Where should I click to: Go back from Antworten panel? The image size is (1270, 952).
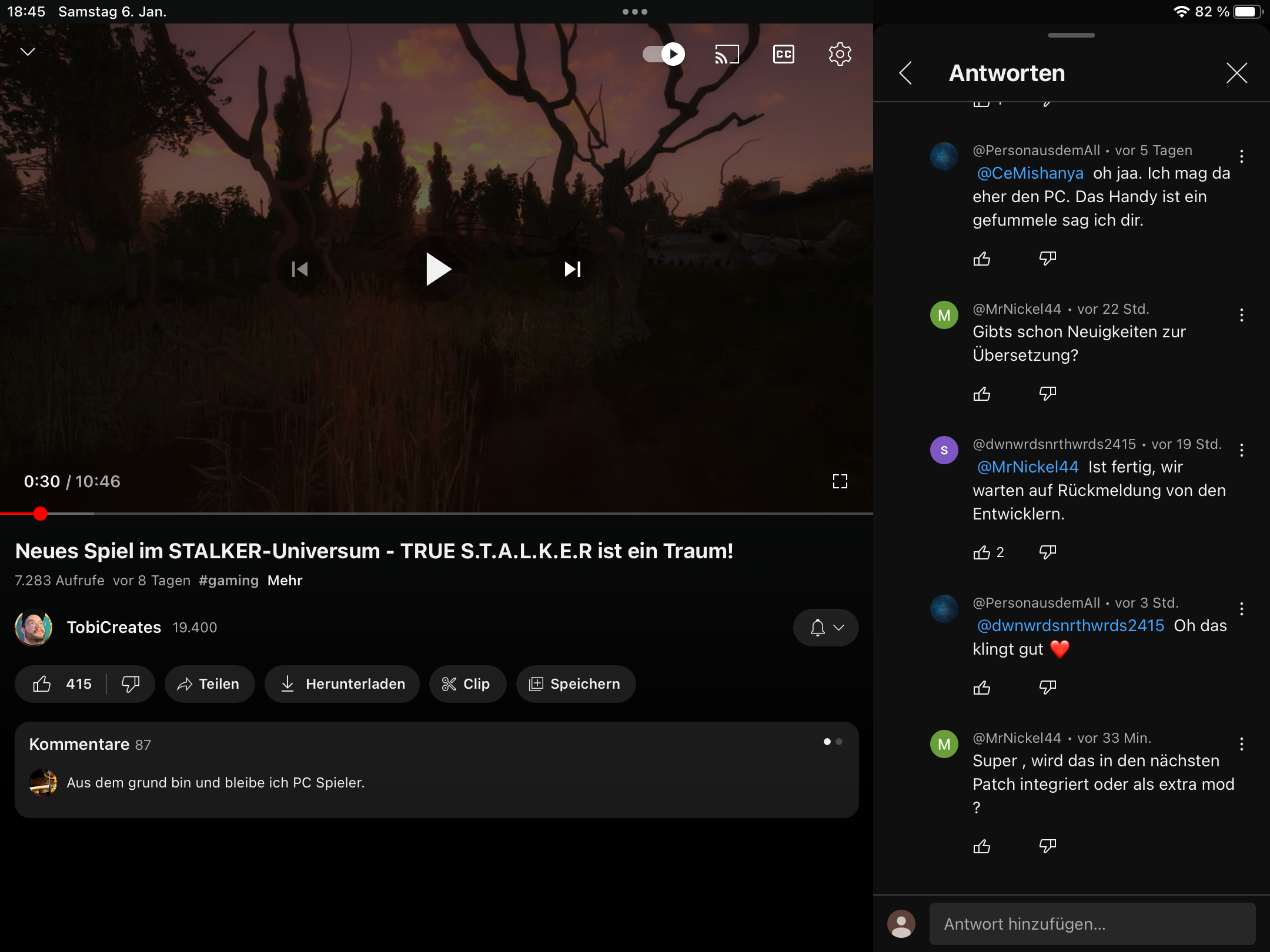click(905, 73)
